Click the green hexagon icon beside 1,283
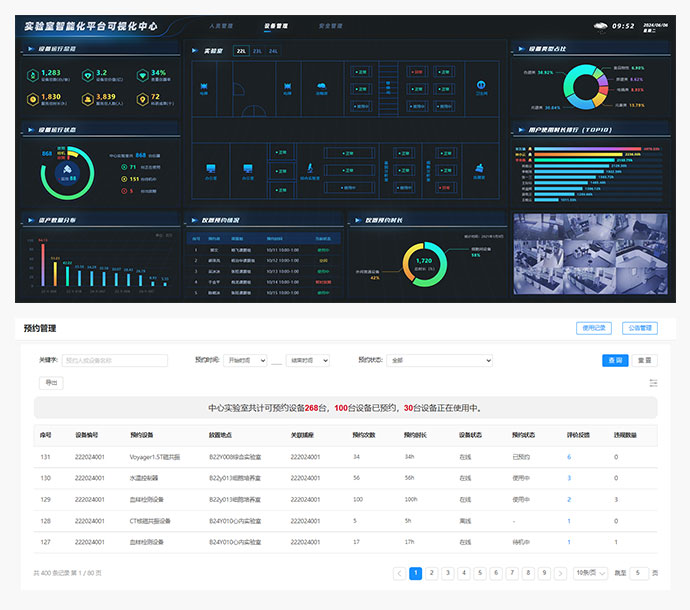This screenshot has height=610, width=690. pos(30,75)
